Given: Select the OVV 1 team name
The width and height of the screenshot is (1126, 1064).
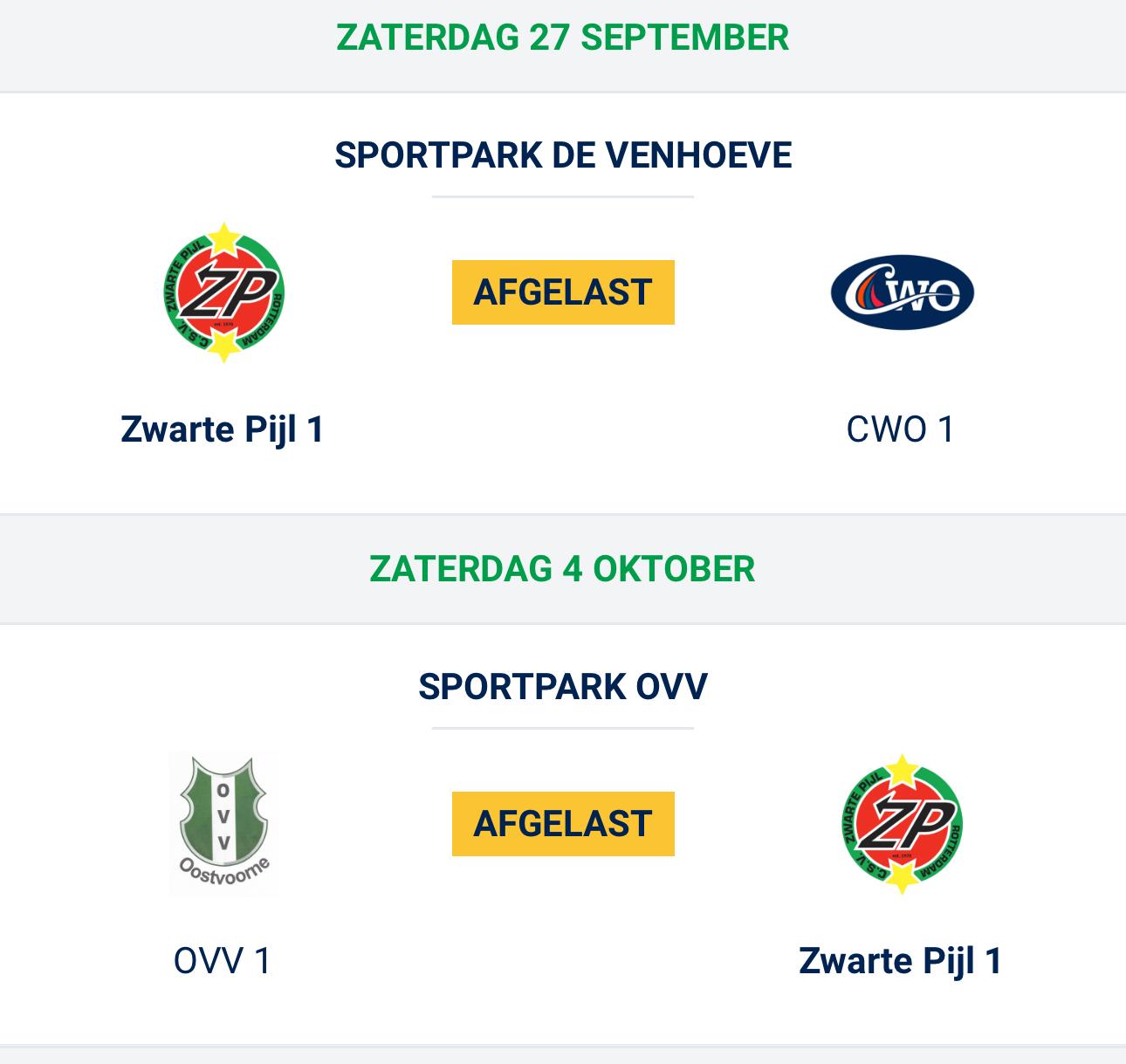Looking at the screenshot, I should point(223,961).
